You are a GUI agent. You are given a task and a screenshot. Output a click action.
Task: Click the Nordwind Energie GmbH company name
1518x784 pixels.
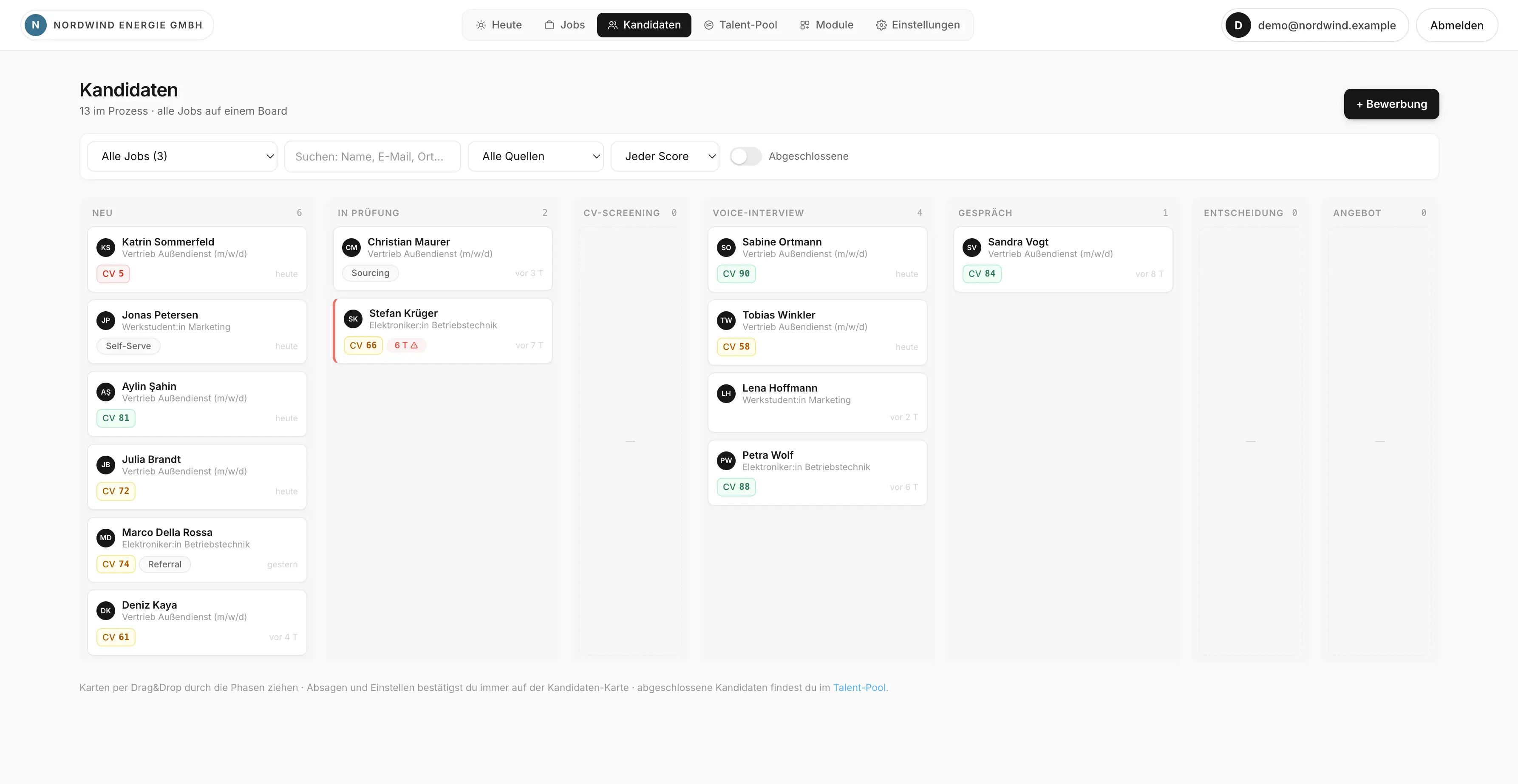(x=128, y=25)
